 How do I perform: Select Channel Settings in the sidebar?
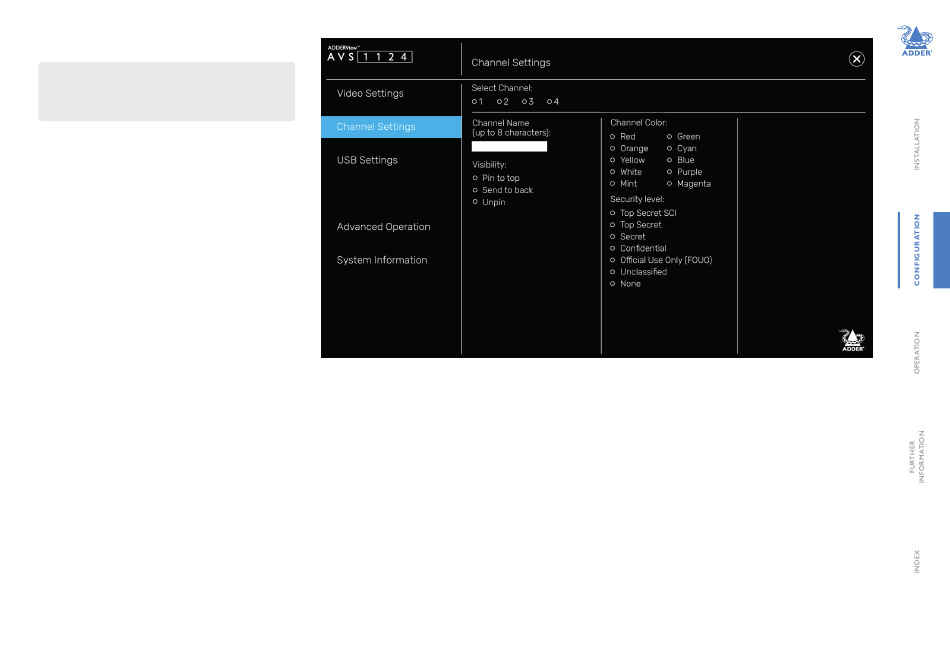click(x=391, y=127)
